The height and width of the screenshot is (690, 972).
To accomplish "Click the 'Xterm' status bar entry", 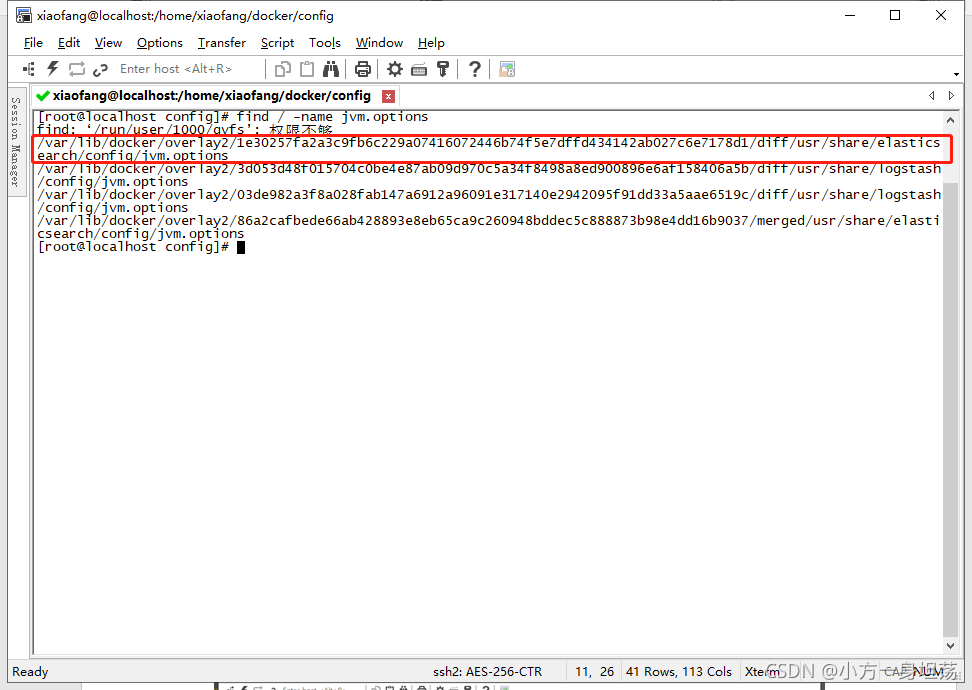I will [762, 671].
